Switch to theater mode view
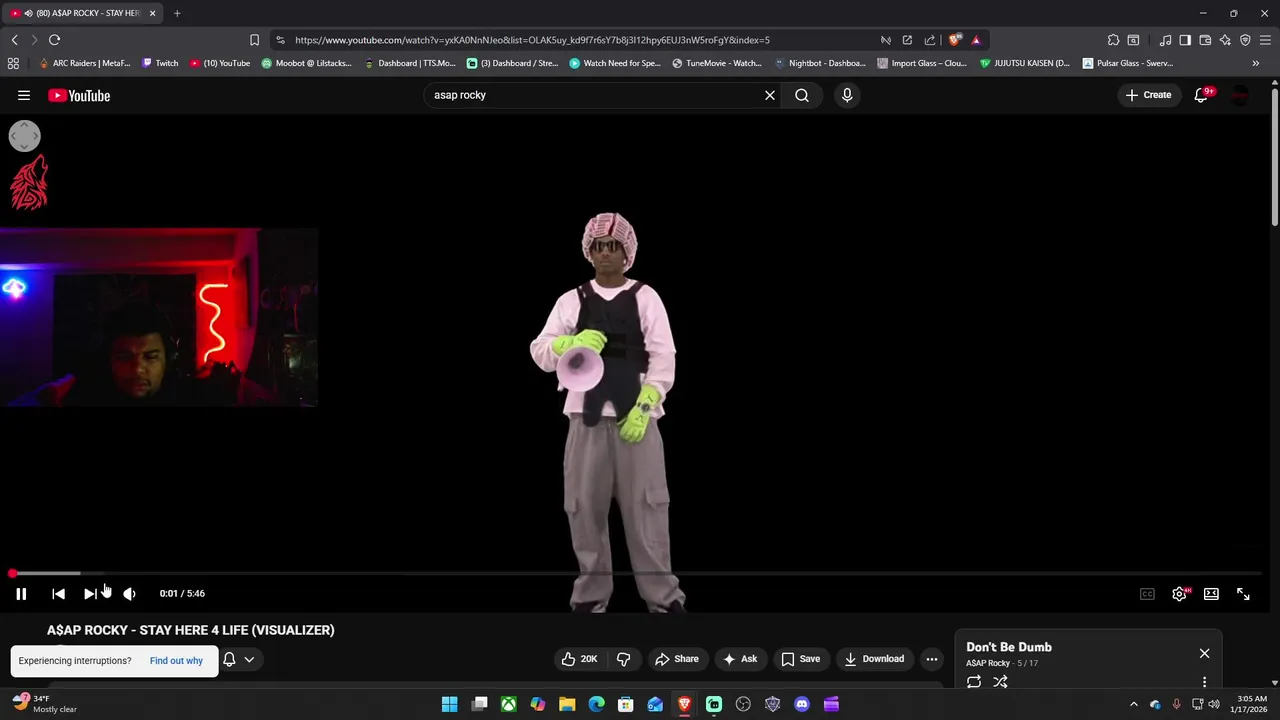The height and width of the screenshot is (720, 1280). 1211,594
